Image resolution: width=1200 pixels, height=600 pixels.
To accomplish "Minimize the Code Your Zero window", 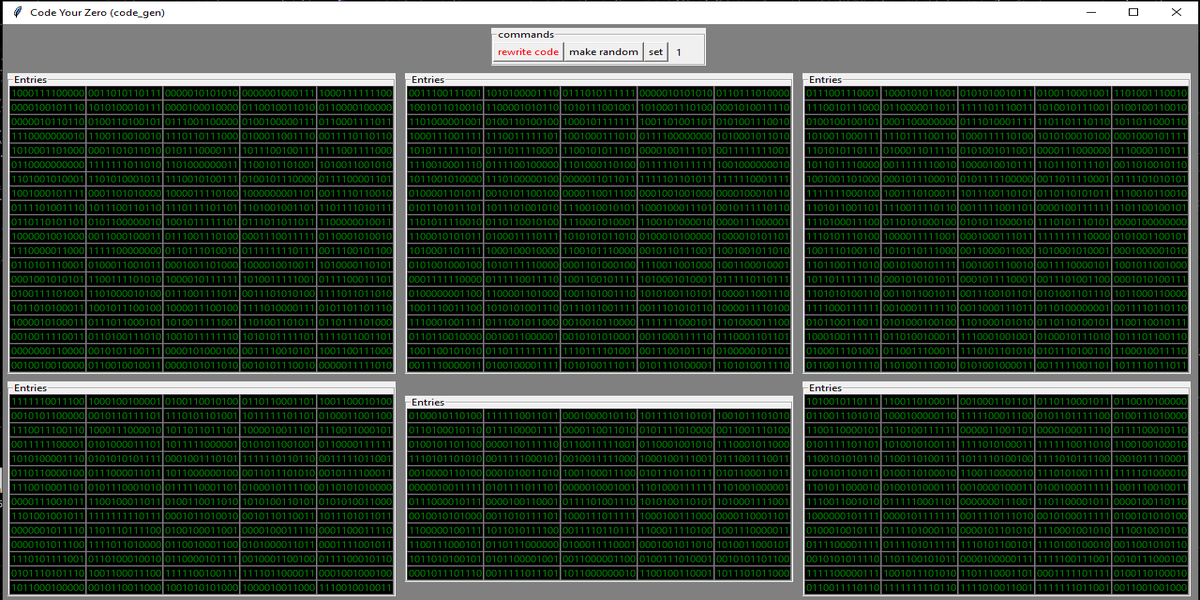I will pos(1087,12).
